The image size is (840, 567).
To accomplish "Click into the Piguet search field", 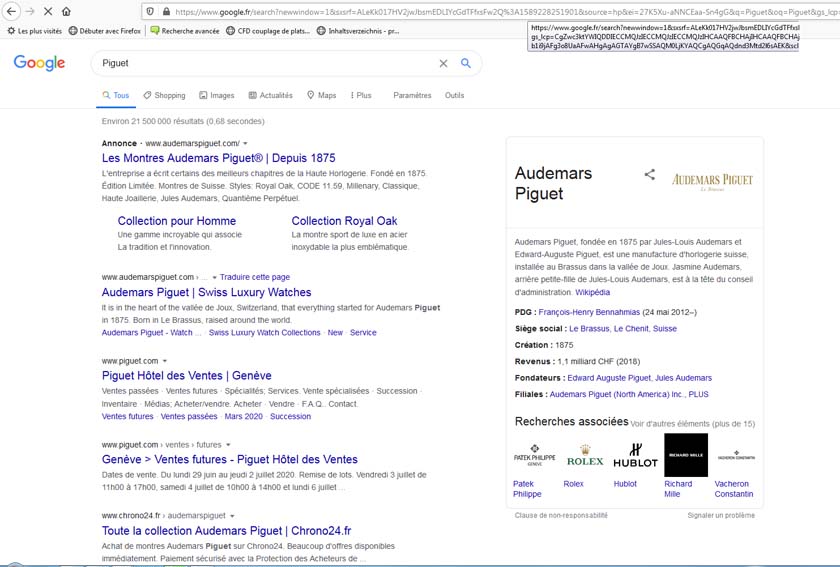I will click(x=268, y=63).
